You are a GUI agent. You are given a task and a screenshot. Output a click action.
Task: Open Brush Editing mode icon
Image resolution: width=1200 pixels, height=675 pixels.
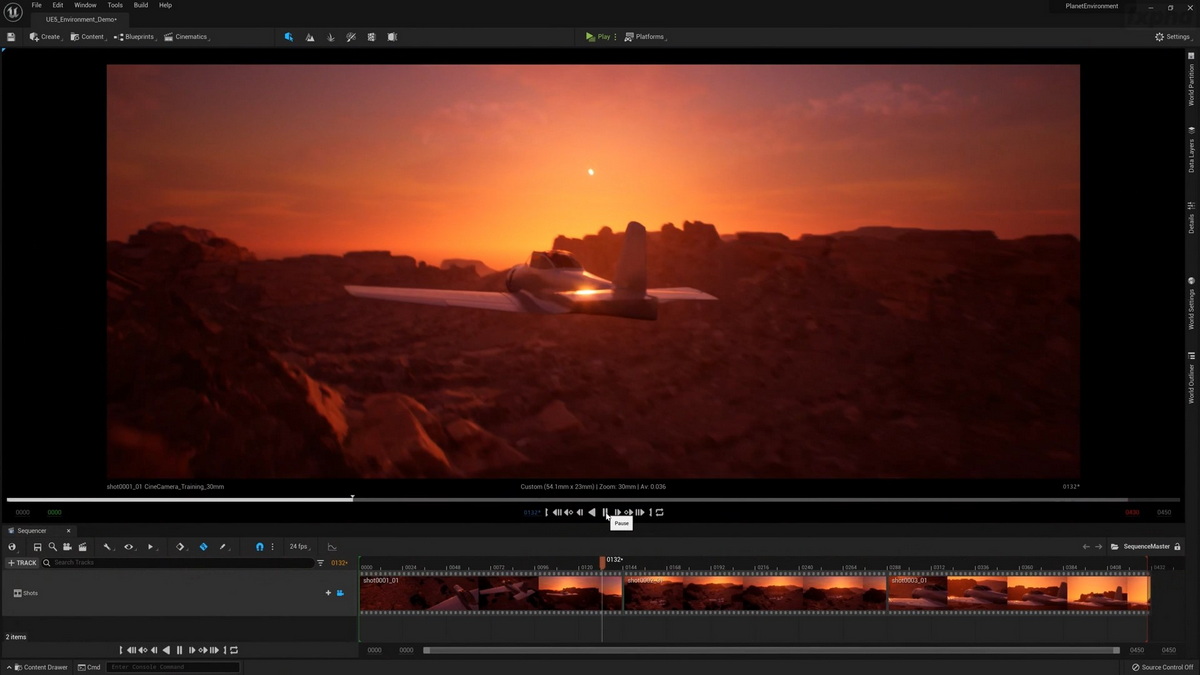click(392, 37)
